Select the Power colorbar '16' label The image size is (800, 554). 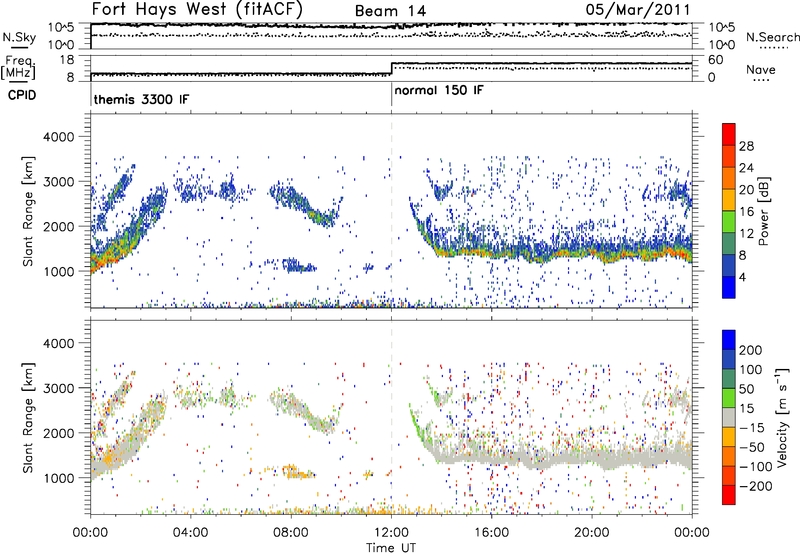coord(746,212)
